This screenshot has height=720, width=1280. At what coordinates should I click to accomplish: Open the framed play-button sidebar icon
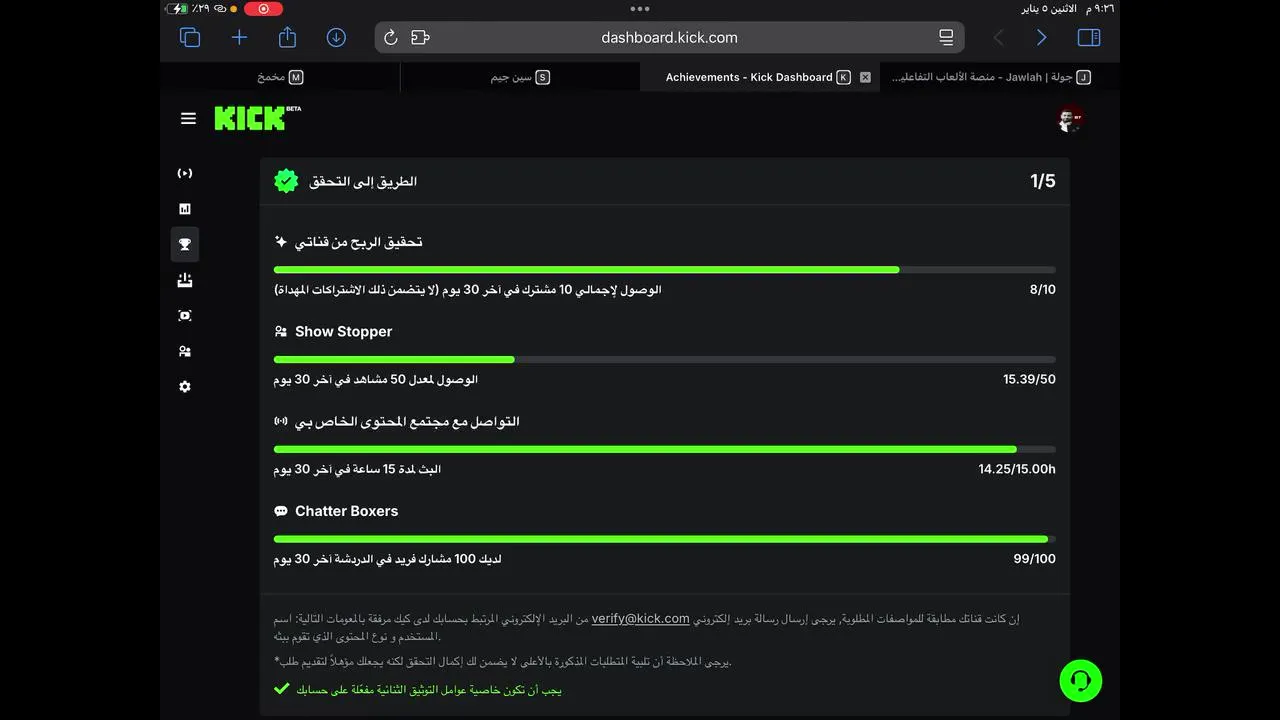coord(185,316)
